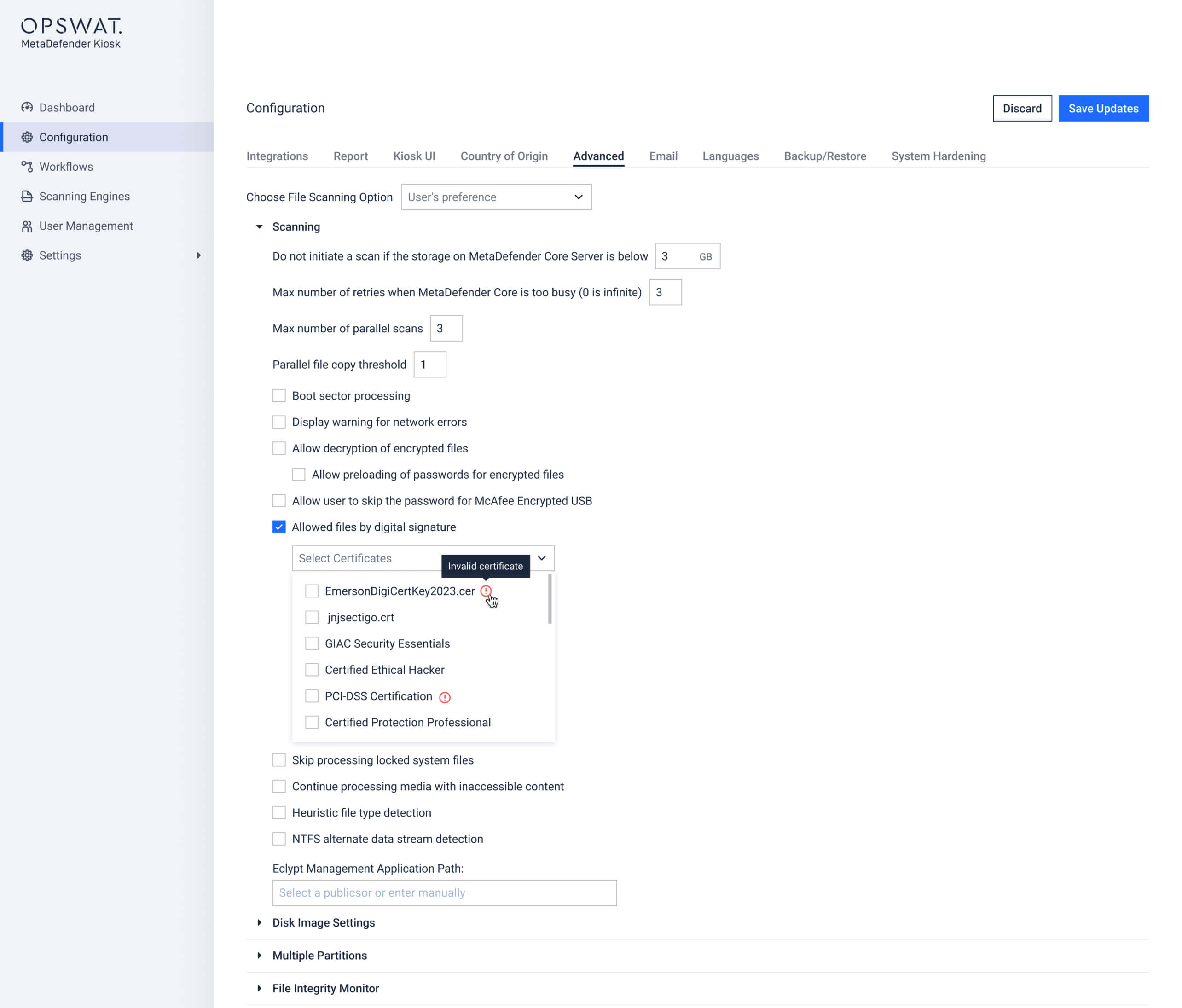This screenshot has width=1182, height=1008.
Task: Open the Workflows section in sidebar
Action: 66,167
